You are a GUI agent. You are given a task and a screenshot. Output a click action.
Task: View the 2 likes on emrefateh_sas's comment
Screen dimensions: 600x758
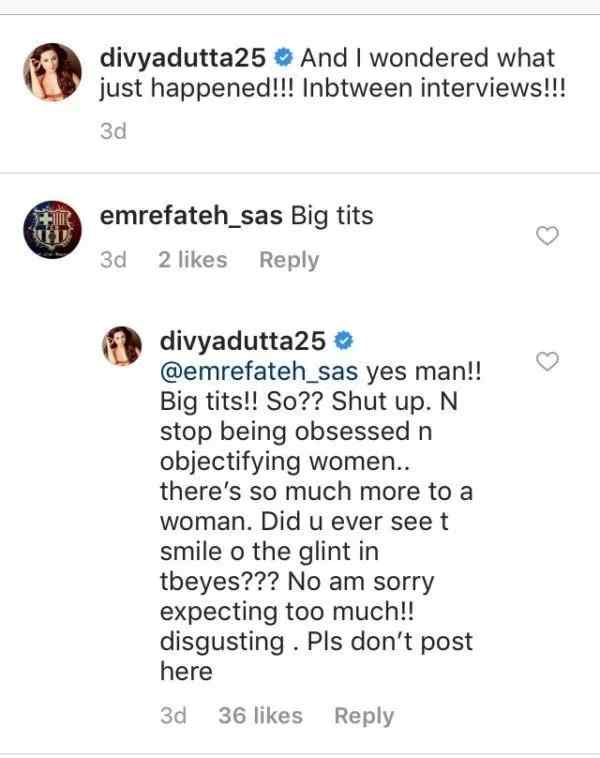pos(192,260)
